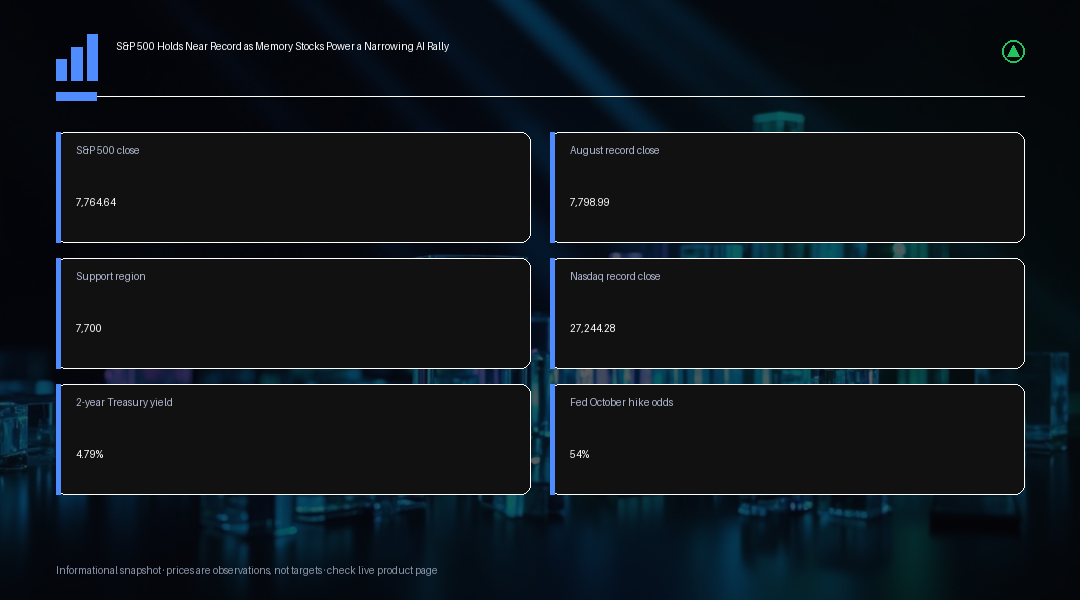Select the 54% hike odds value
This screenshot has height=600, width=1080.
click(x=579, y=455)
